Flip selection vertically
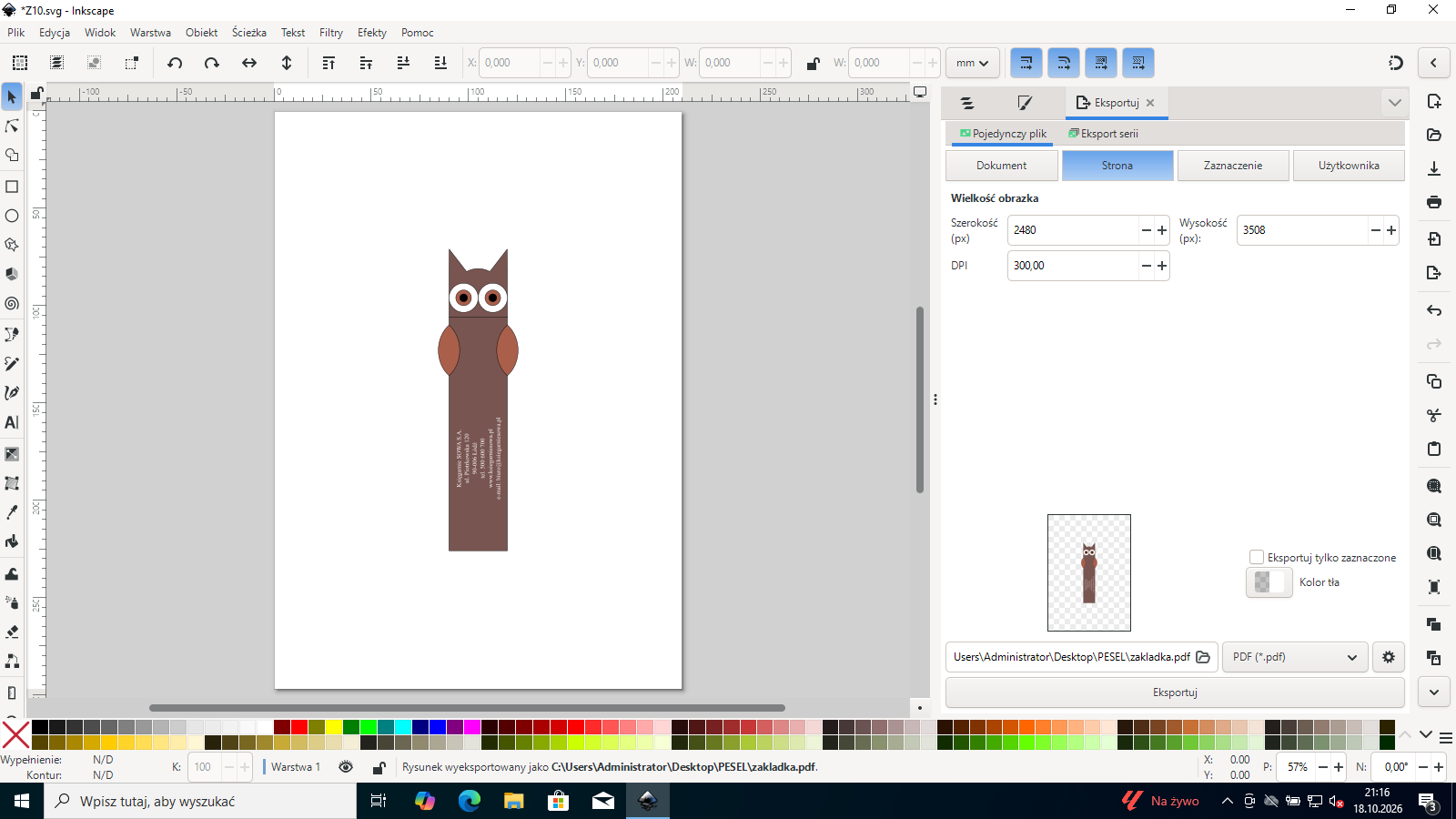Viewport: 1456px width, 819px height. click(x=287, y=63)
